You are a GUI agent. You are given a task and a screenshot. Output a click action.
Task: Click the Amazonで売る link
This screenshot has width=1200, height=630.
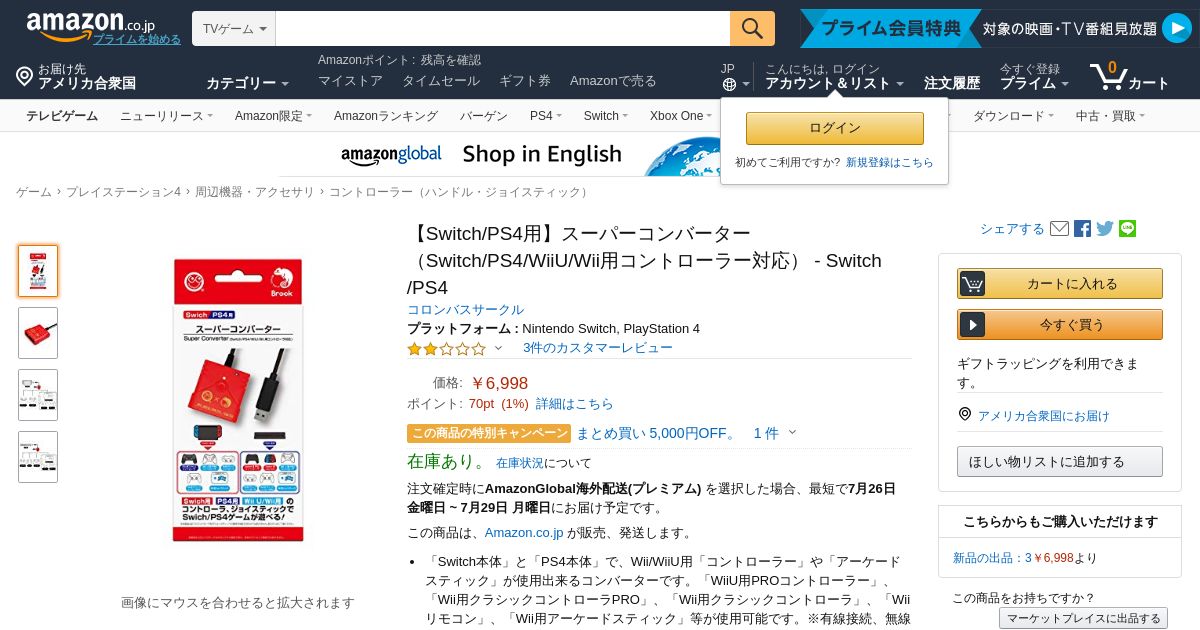pyautogui.click(x=613, y=81)
